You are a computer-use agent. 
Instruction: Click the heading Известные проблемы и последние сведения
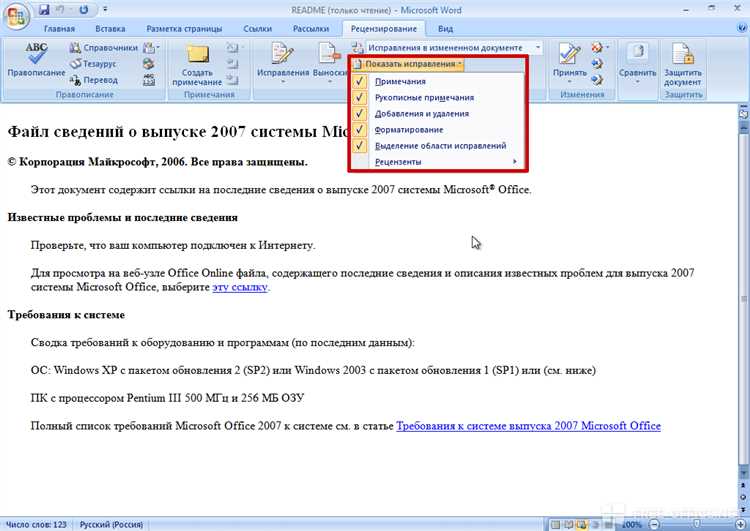point(122,218)
